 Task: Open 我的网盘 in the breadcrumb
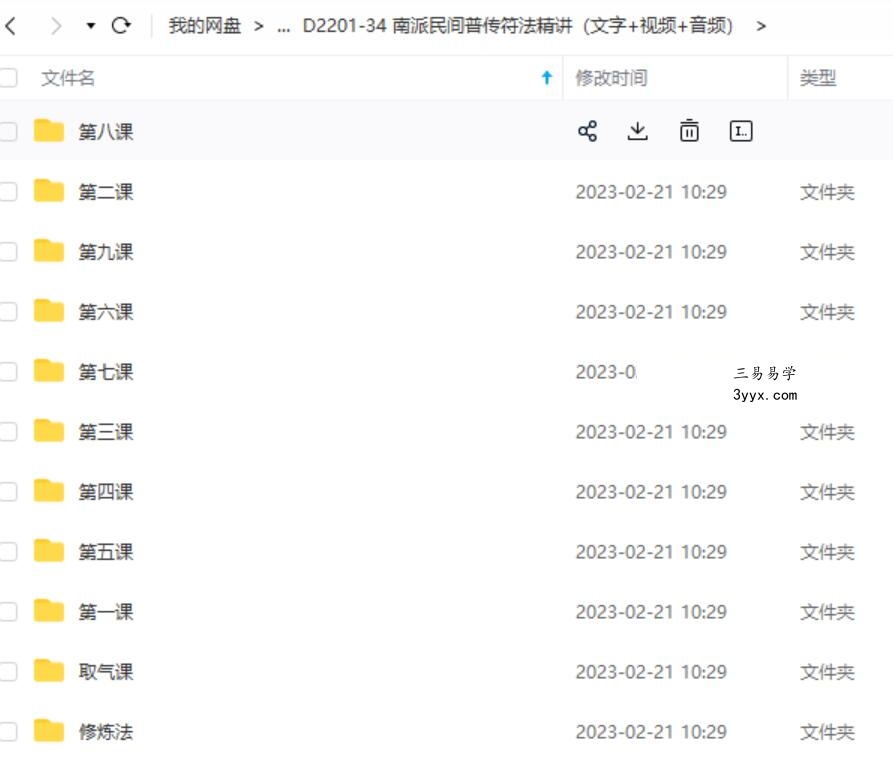point(204,26)
